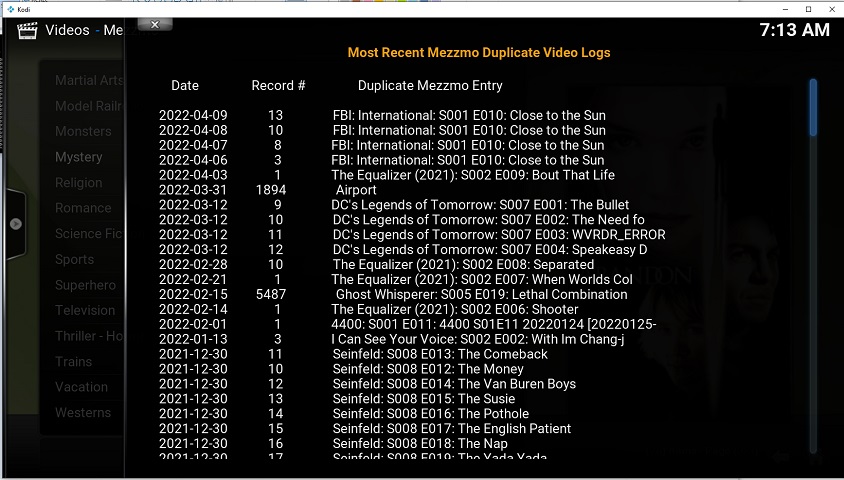Open the Superhero category
The width and height of the screenshot is (844, 480).
[86, 285]
